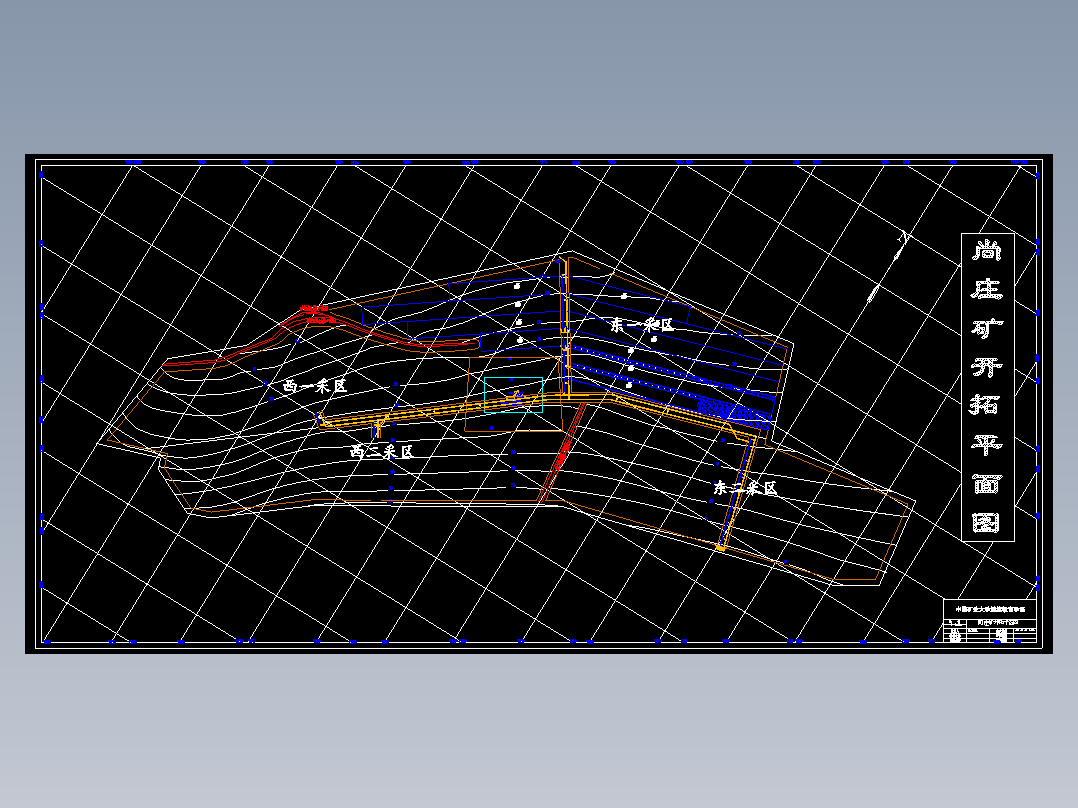1078x808 pixels.
Task: Click the 东二采区 mining area label
Action: pyautogui.click(x=745, y=488)
